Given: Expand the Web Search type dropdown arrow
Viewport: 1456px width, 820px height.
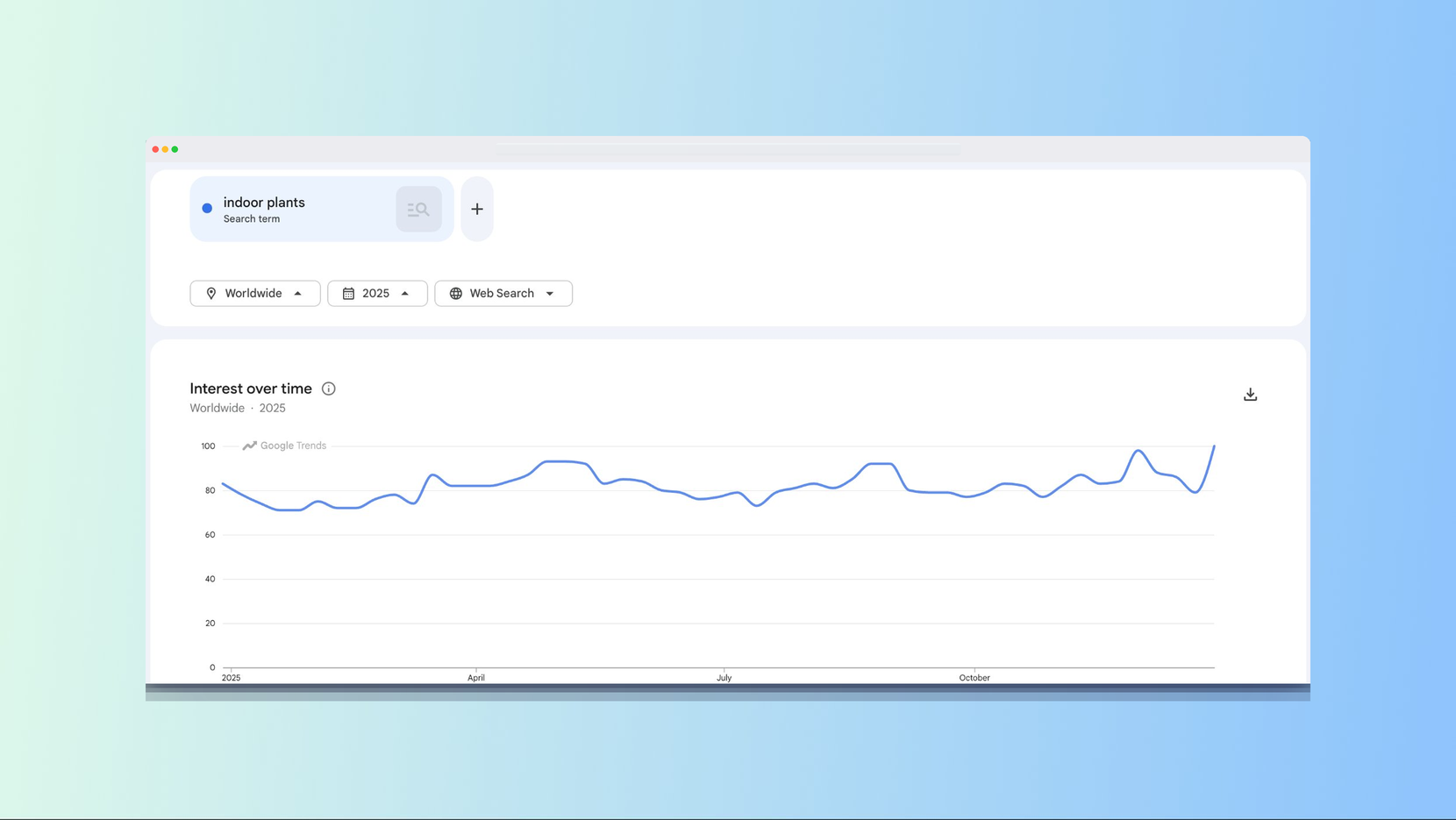Looking at the screenshot, I should tap(550, 294).
